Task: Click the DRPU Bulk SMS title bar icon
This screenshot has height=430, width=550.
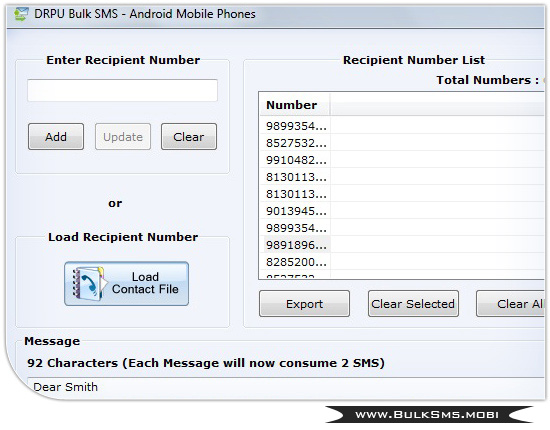Action: pyautogui.click(x=21, y=14)
